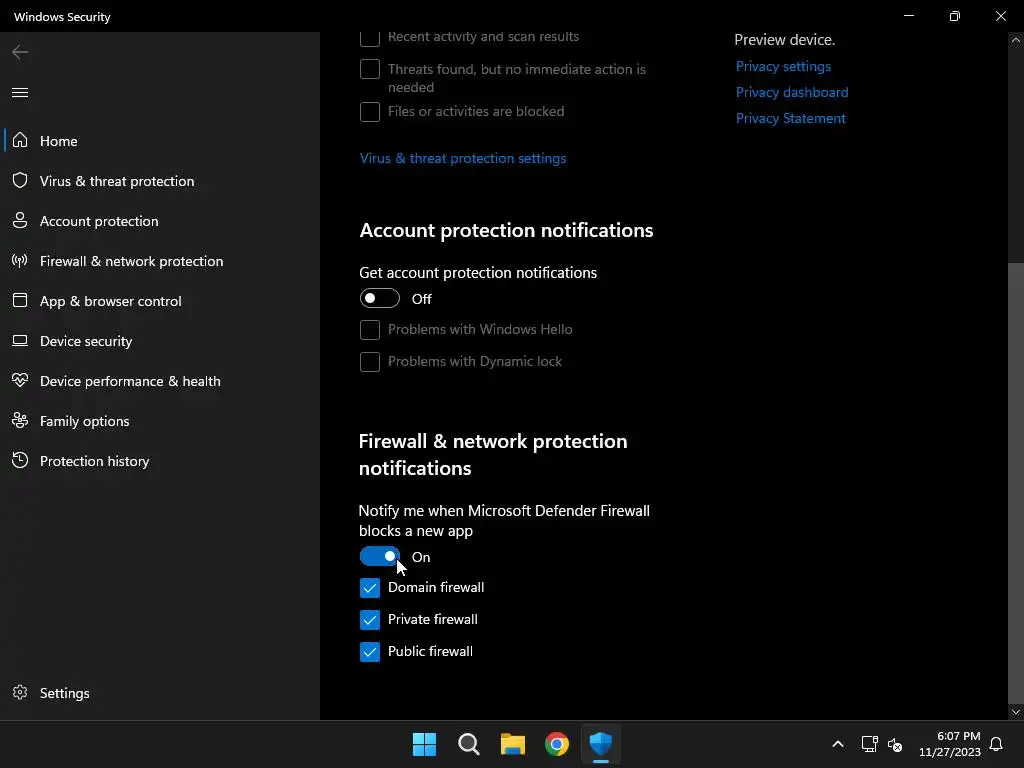Click the vertical scrollbar thumb
The height and width of the screenshot is (768, 1024).
[x=1016, y=483]
